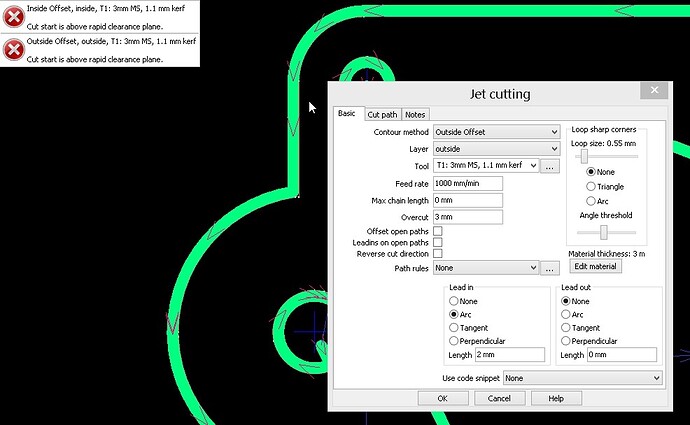Screen dimensions: 690x425
Task: Enable Offset open paths checkbox
Action: coord(438,231)
